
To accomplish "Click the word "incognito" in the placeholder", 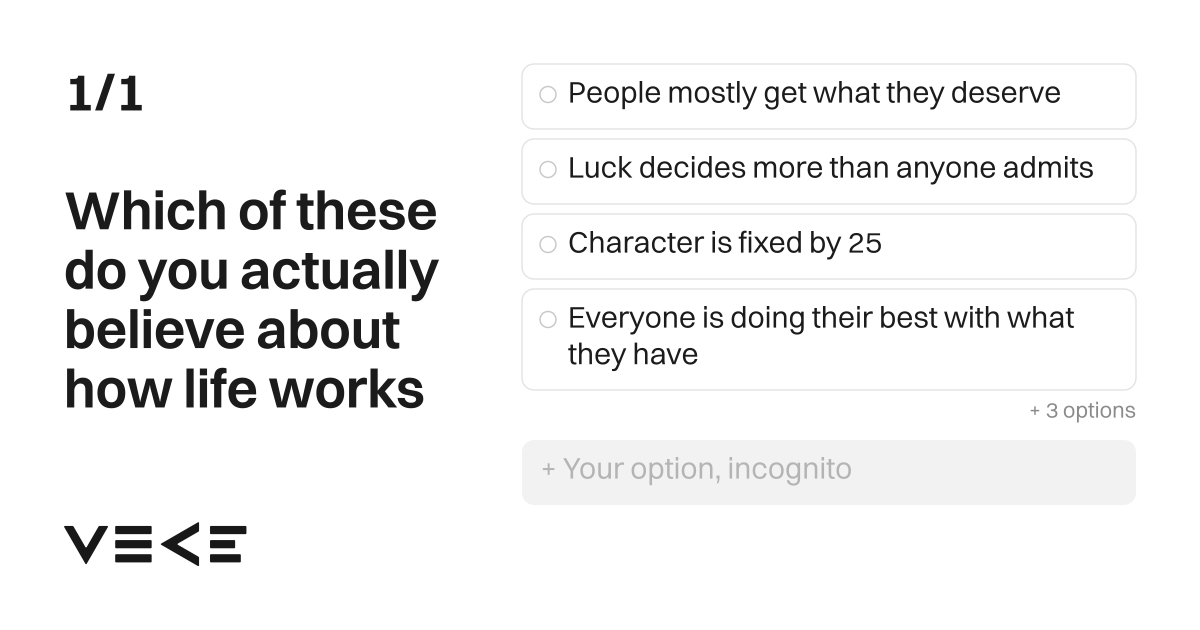I will [790, 469].
